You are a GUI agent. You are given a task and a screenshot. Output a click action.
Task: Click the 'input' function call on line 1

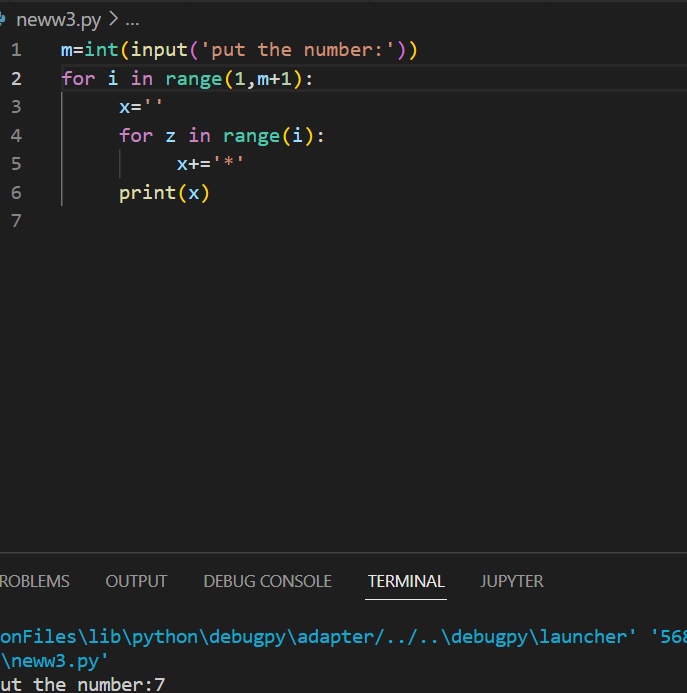(x=165, y=50)
